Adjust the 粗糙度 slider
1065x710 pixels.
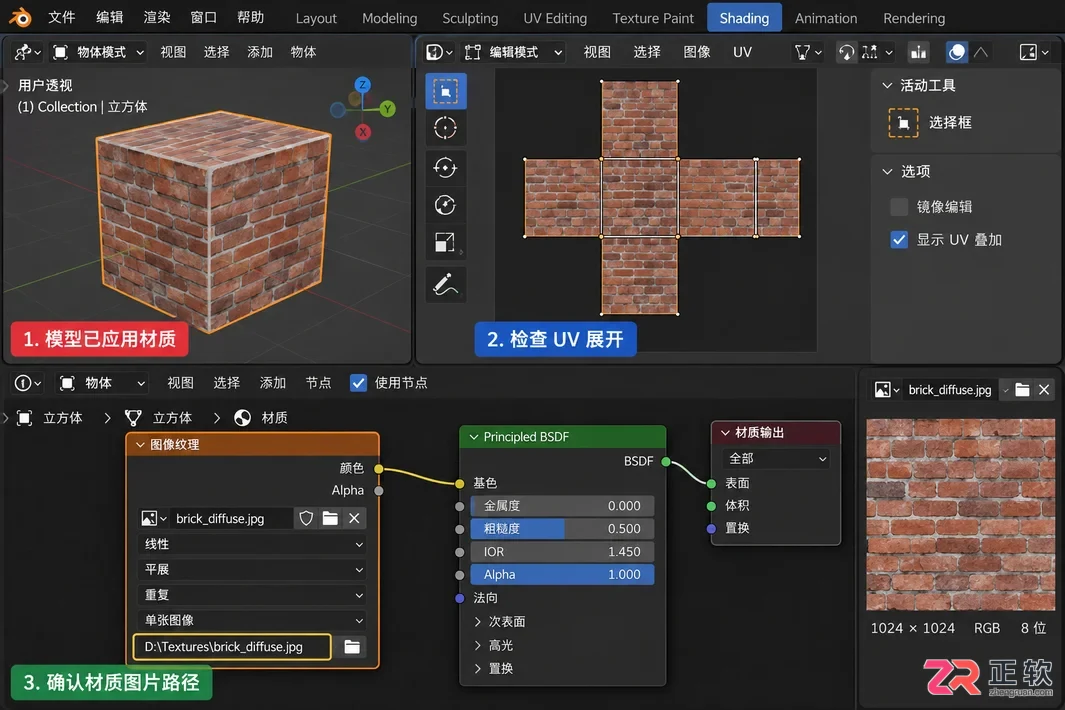[x=562, y=529]
